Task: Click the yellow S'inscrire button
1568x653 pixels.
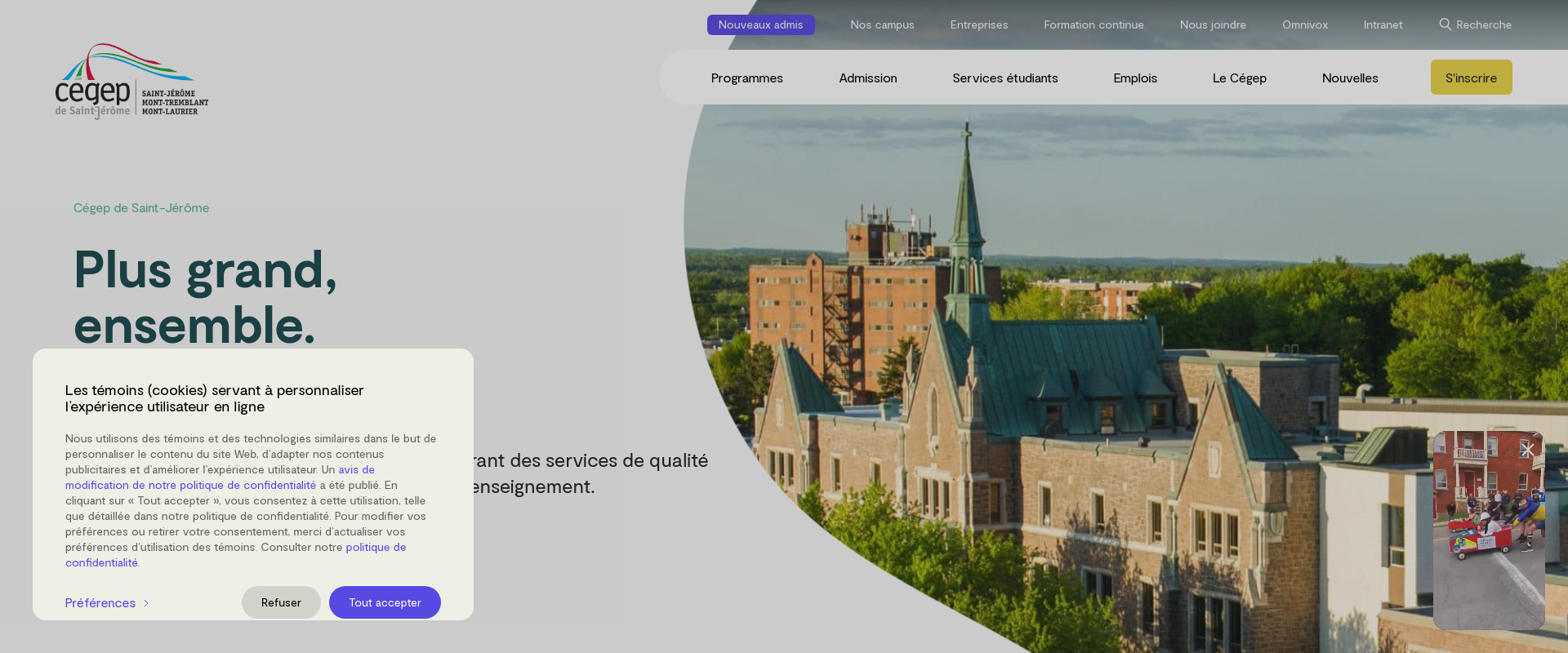Action: [1470, 78]
